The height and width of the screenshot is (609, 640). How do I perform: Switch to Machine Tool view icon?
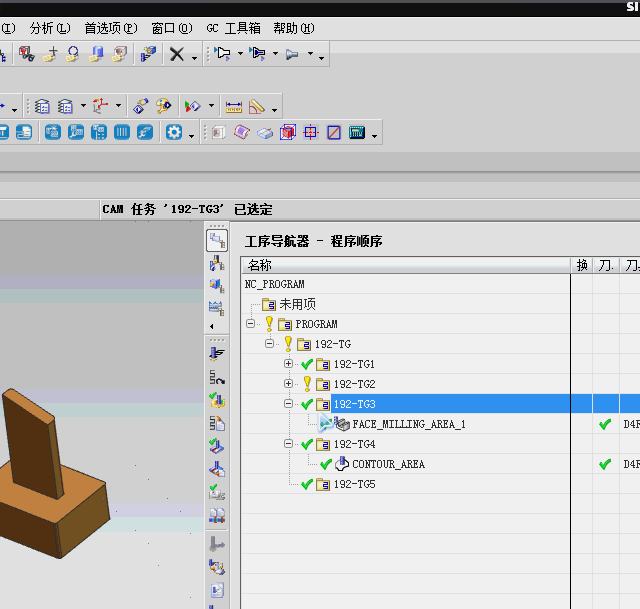(217, 263)
